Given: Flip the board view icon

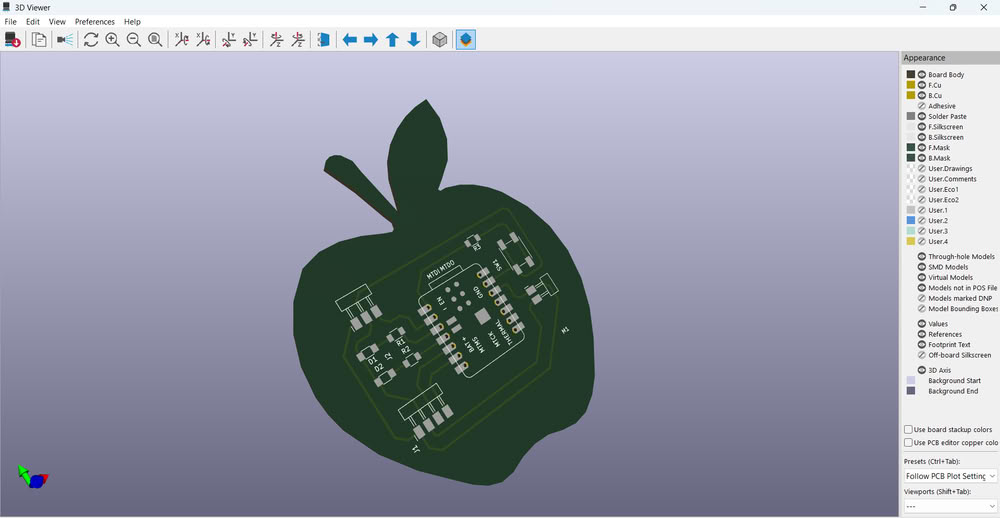Looking at the screenshot, I should click(323, 40).
